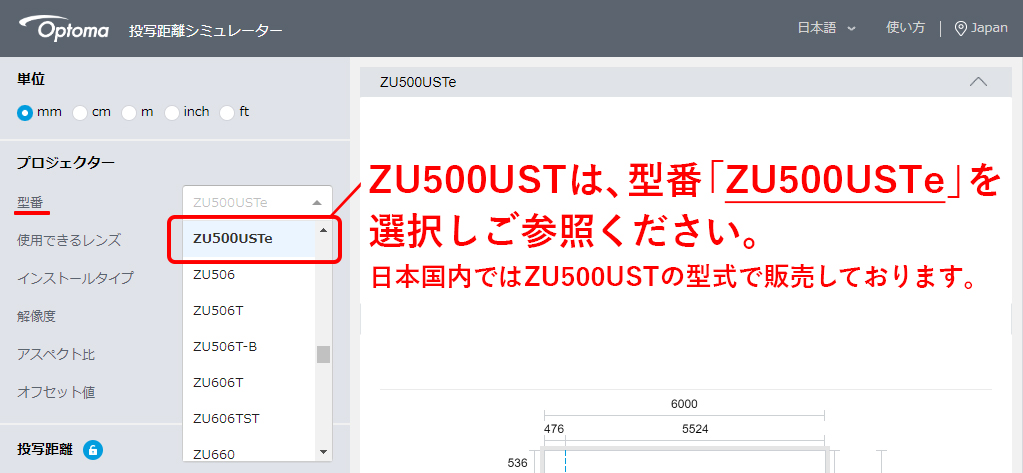Select the cm unit radio button
1023x473 pixels.
tap(80, 112)
